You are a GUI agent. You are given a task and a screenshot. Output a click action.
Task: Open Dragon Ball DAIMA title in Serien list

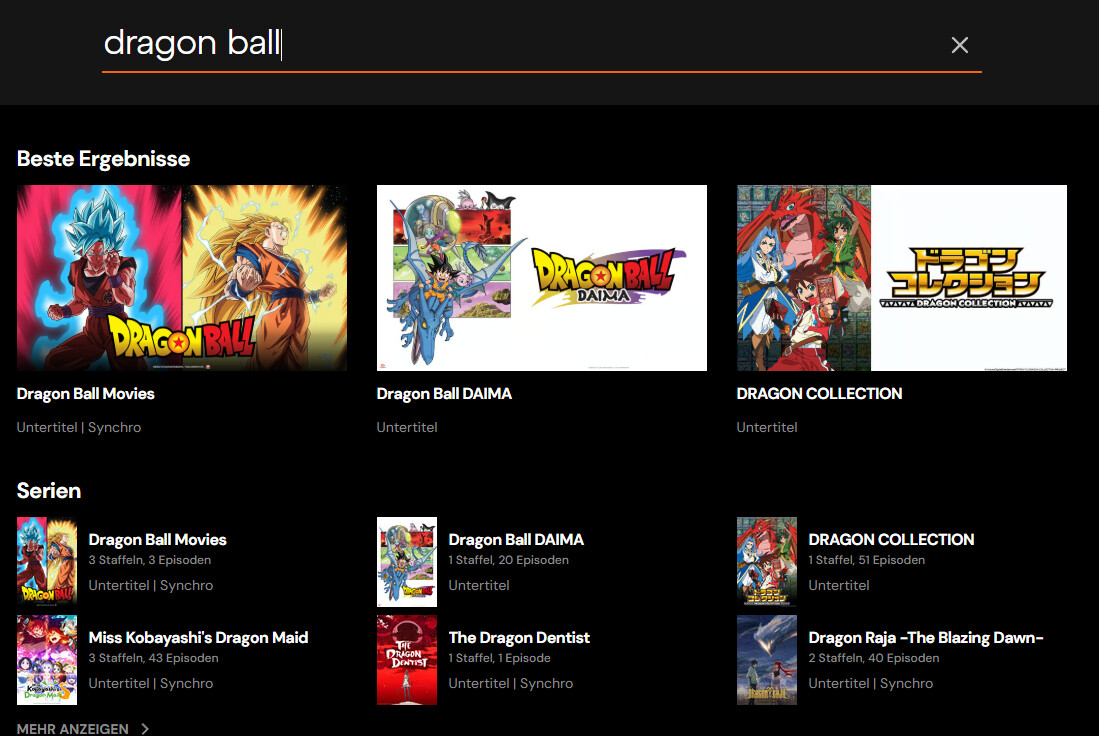pos(516,540)
